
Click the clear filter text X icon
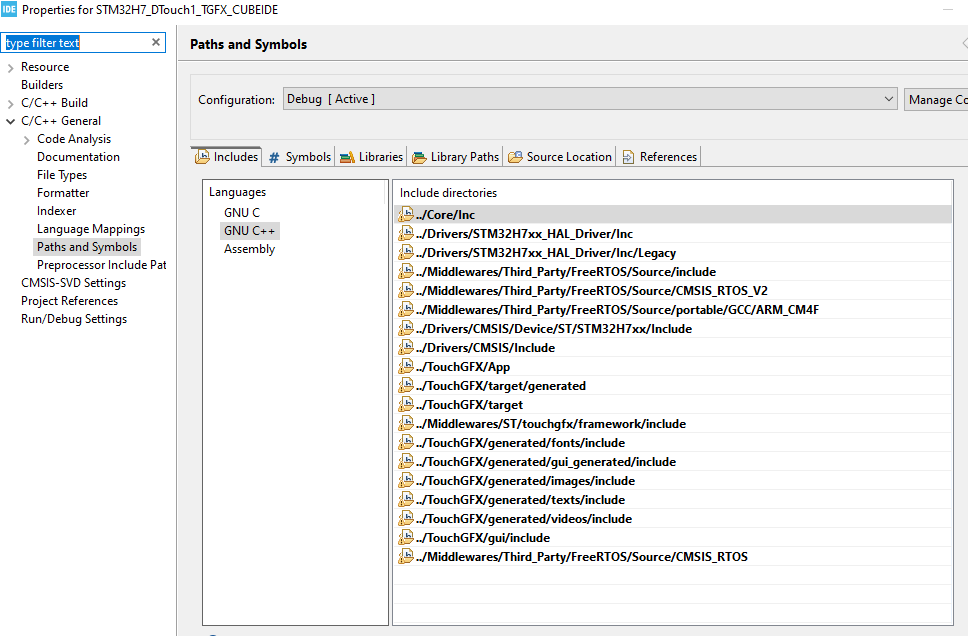pos(156,42)
